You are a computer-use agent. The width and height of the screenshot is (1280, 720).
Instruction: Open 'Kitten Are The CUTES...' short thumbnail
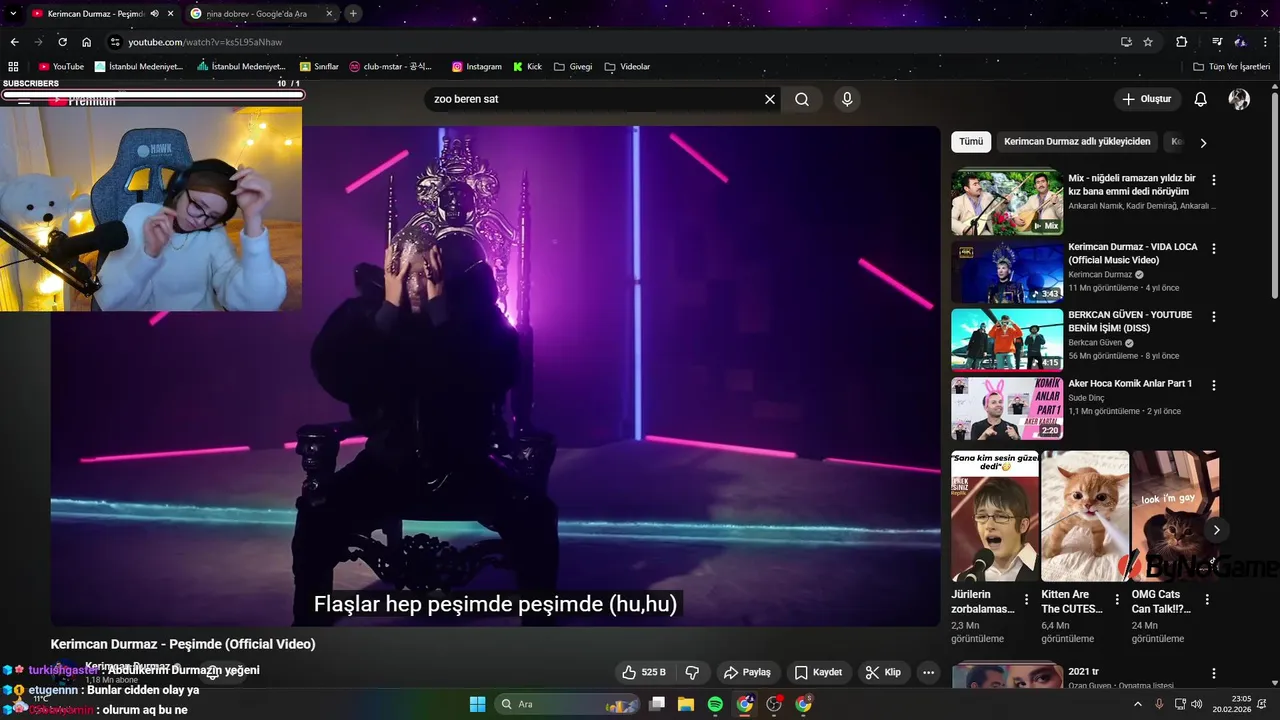point(1085,516)
